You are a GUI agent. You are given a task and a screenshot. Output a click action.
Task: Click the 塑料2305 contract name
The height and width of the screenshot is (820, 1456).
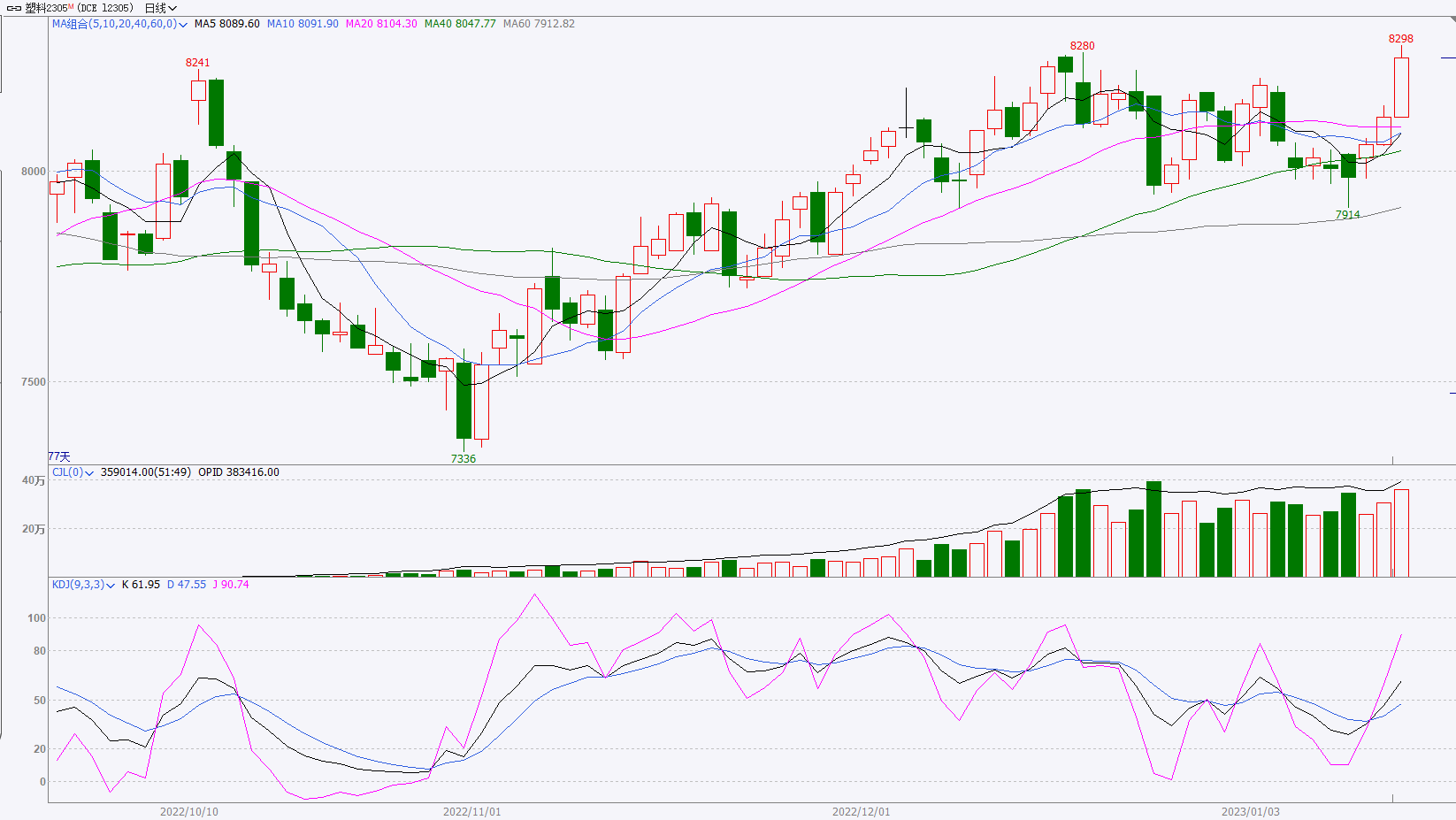tap(46, 8)
